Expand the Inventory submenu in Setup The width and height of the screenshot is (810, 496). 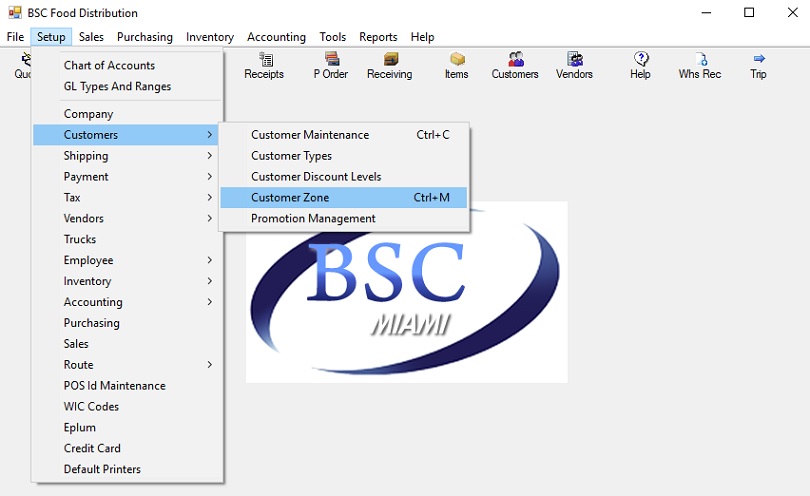click(x=128, y=281)
